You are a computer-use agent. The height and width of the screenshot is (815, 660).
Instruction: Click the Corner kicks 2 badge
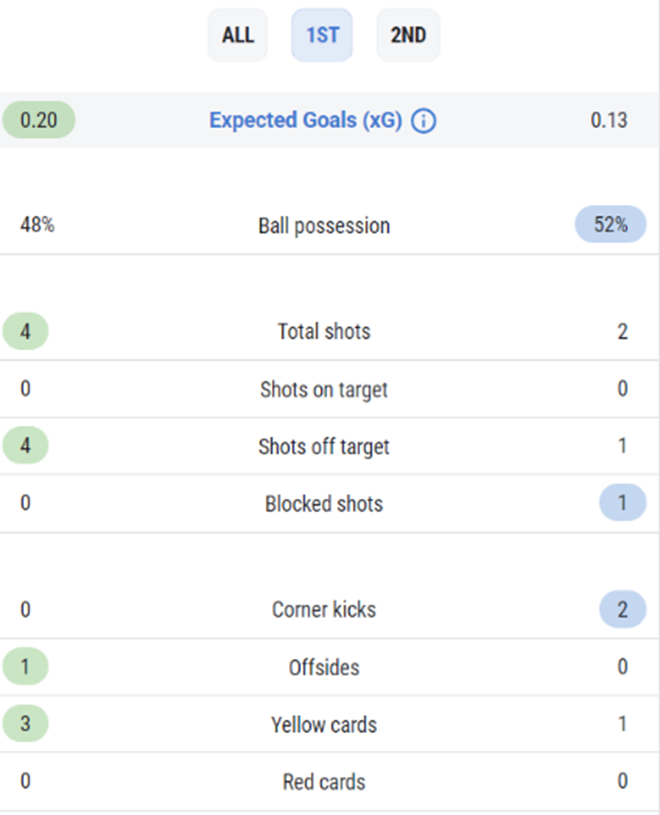(623, 609)
